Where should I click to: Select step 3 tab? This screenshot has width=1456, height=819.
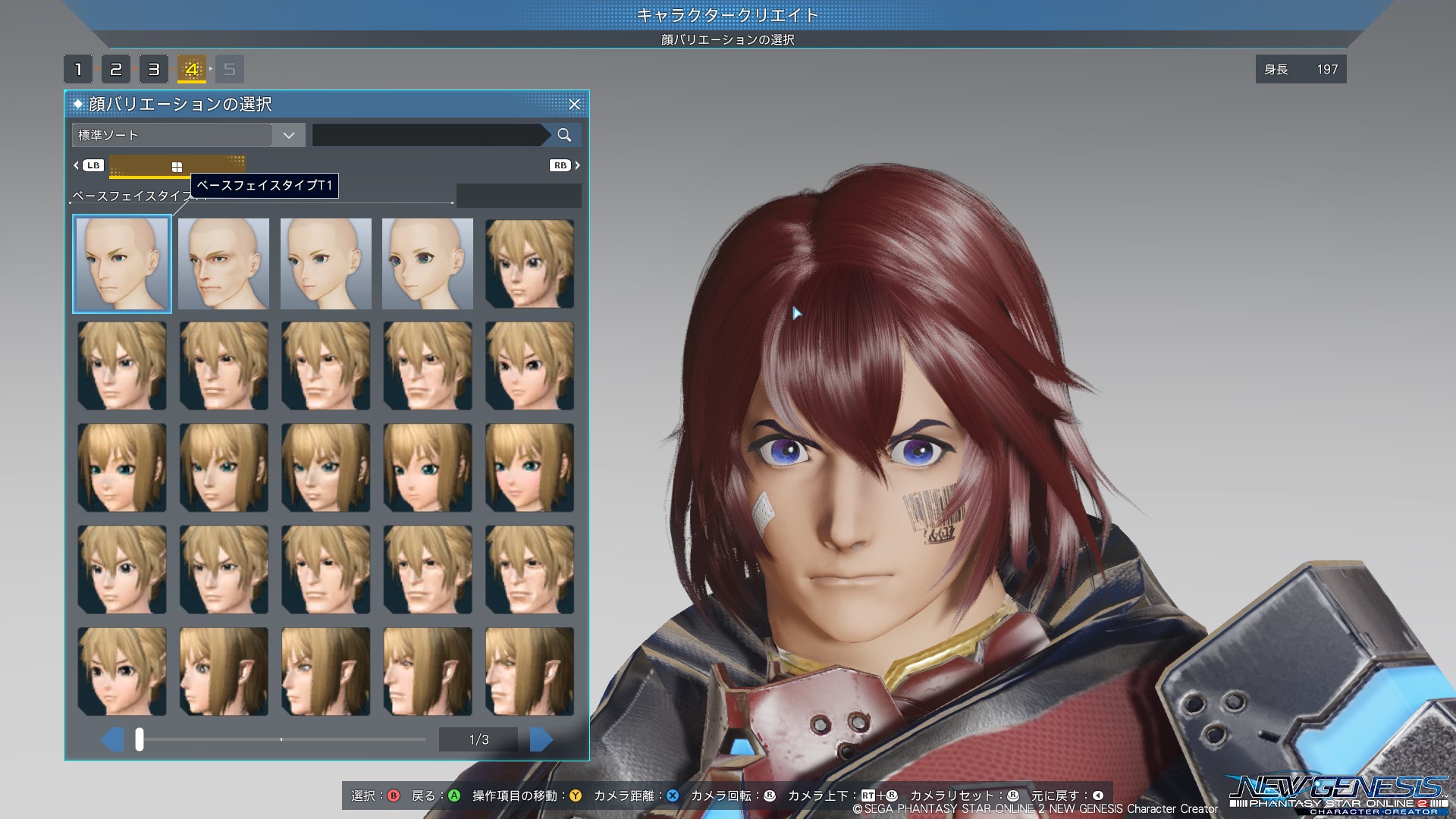[154, 70]
